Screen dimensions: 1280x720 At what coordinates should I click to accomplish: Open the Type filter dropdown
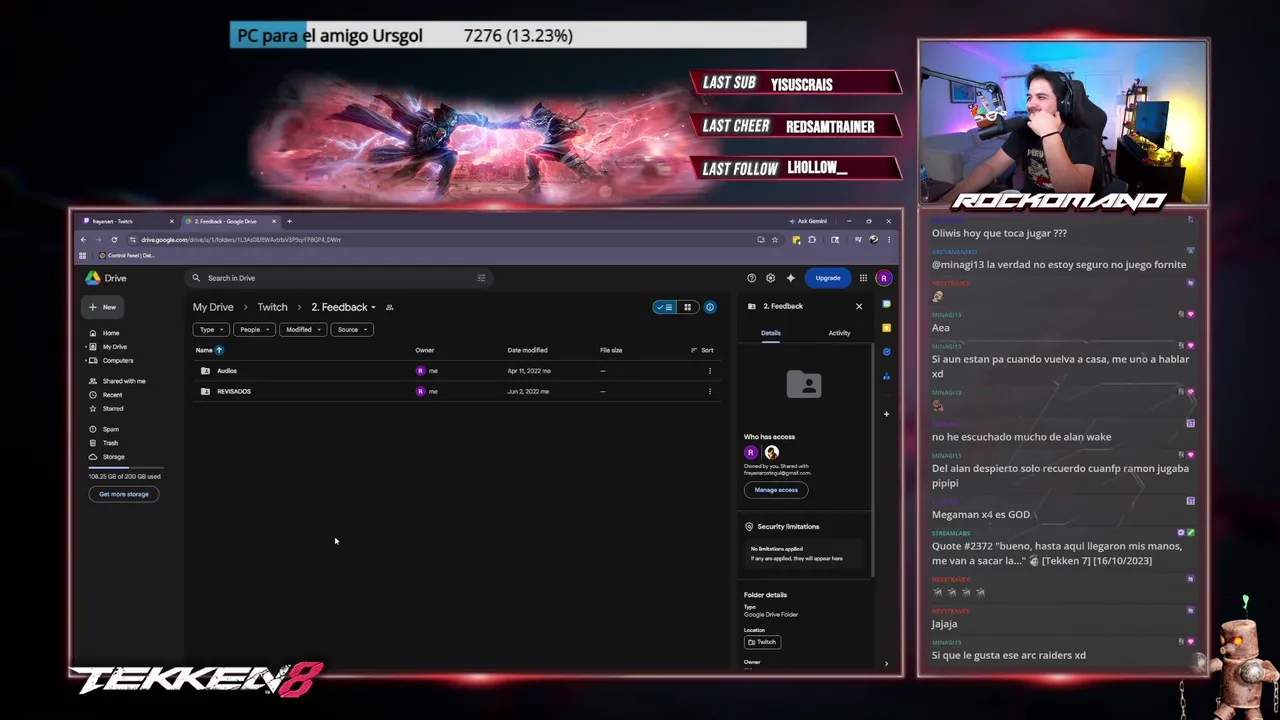211,330
